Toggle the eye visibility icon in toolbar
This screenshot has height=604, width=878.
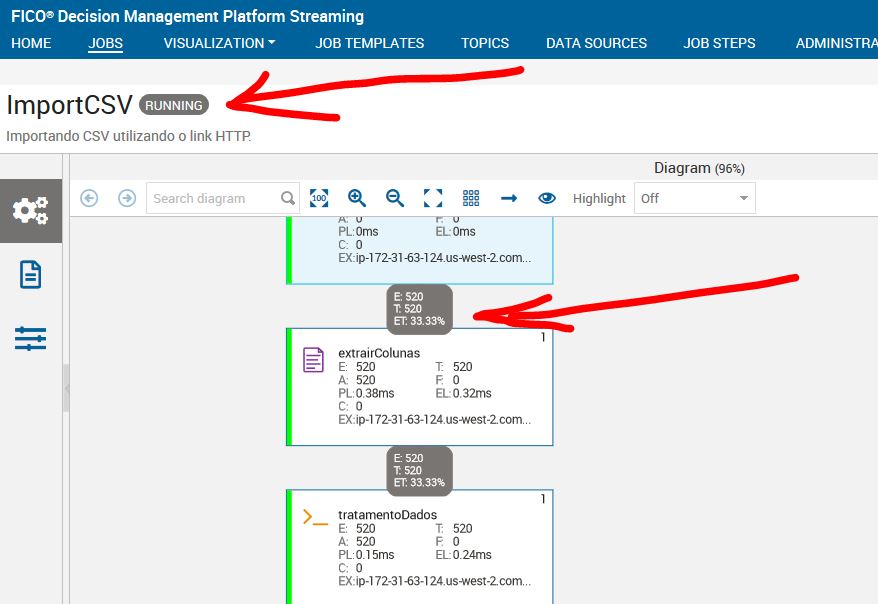coord(547,198)
